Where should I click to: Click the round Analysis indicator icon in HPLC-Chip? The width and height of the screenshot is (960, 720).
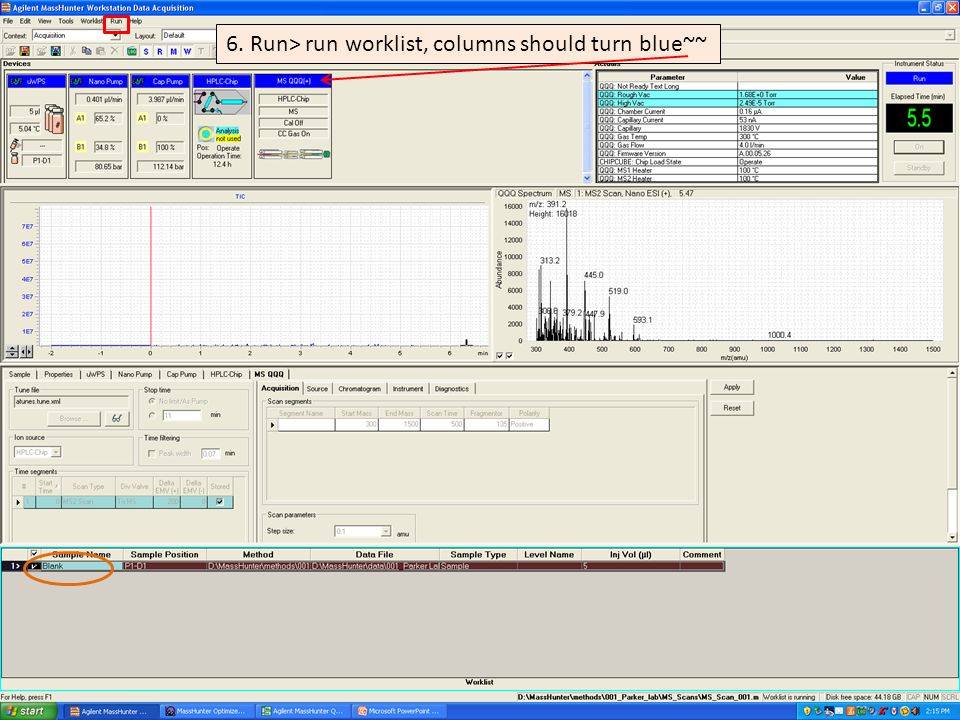206,133
